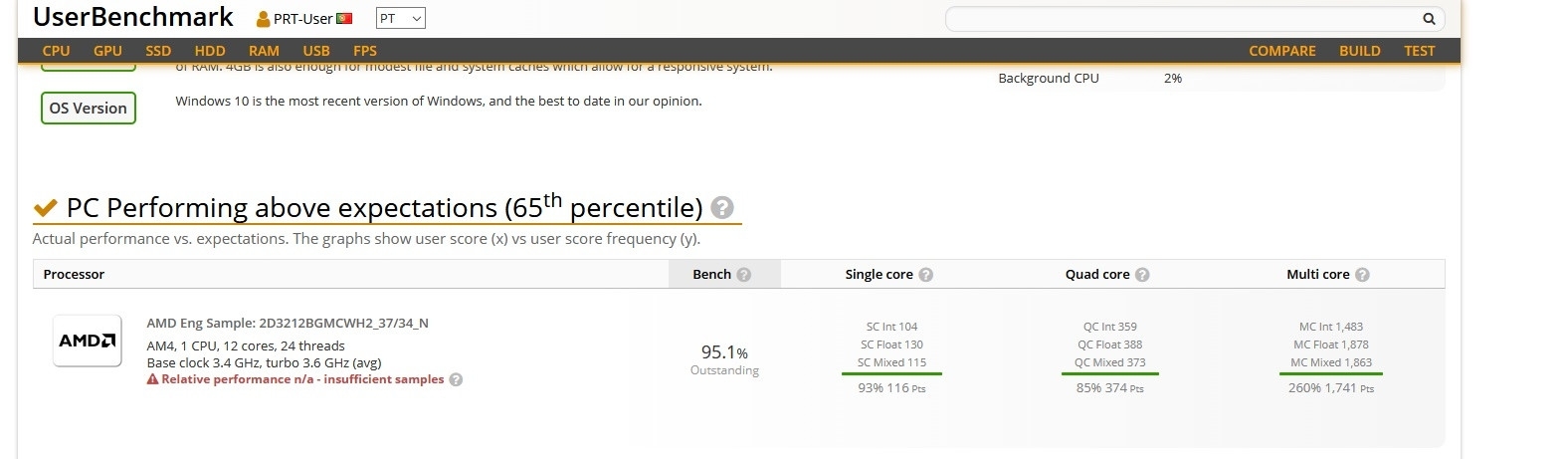Viewport: 1568px width, 459px height.
Task: Open the CPU menu tab
Action: (56, 51)
